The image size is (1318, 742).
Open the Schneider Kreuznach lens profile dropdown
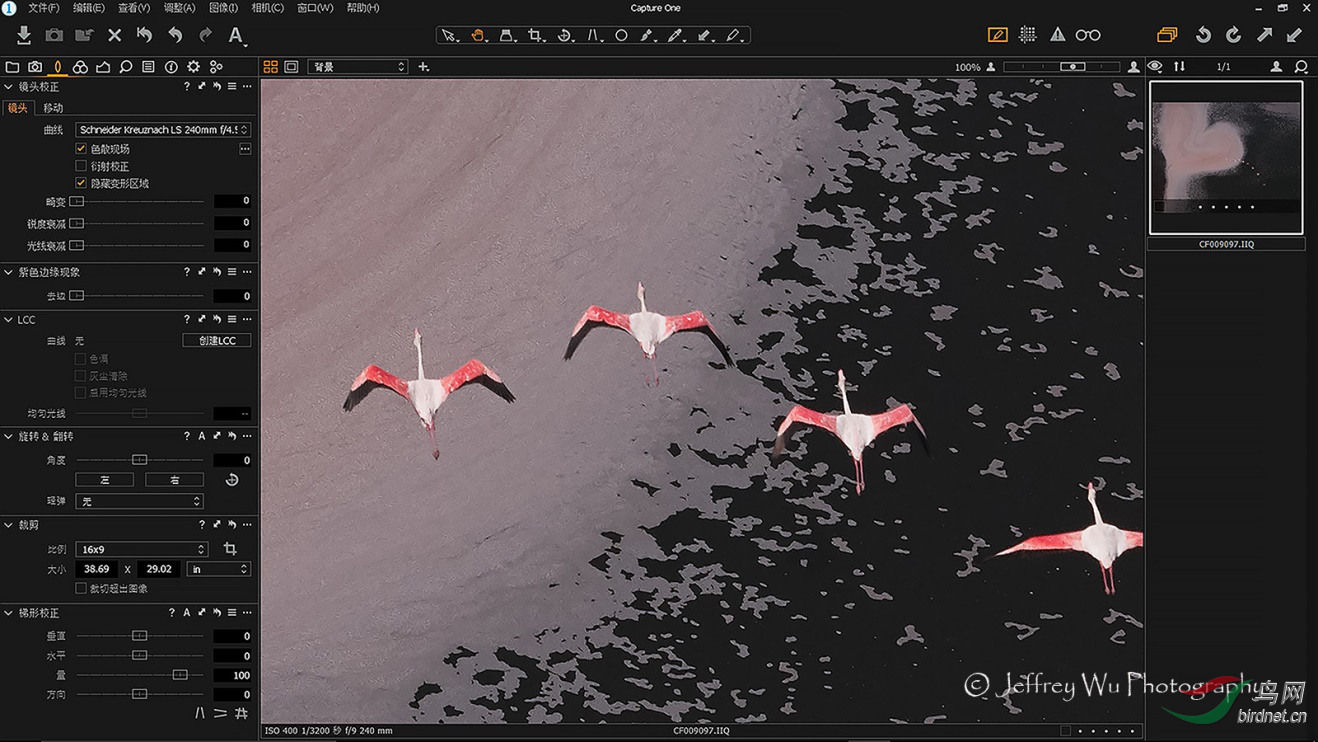pyautogui.click(x=162, y=130)
